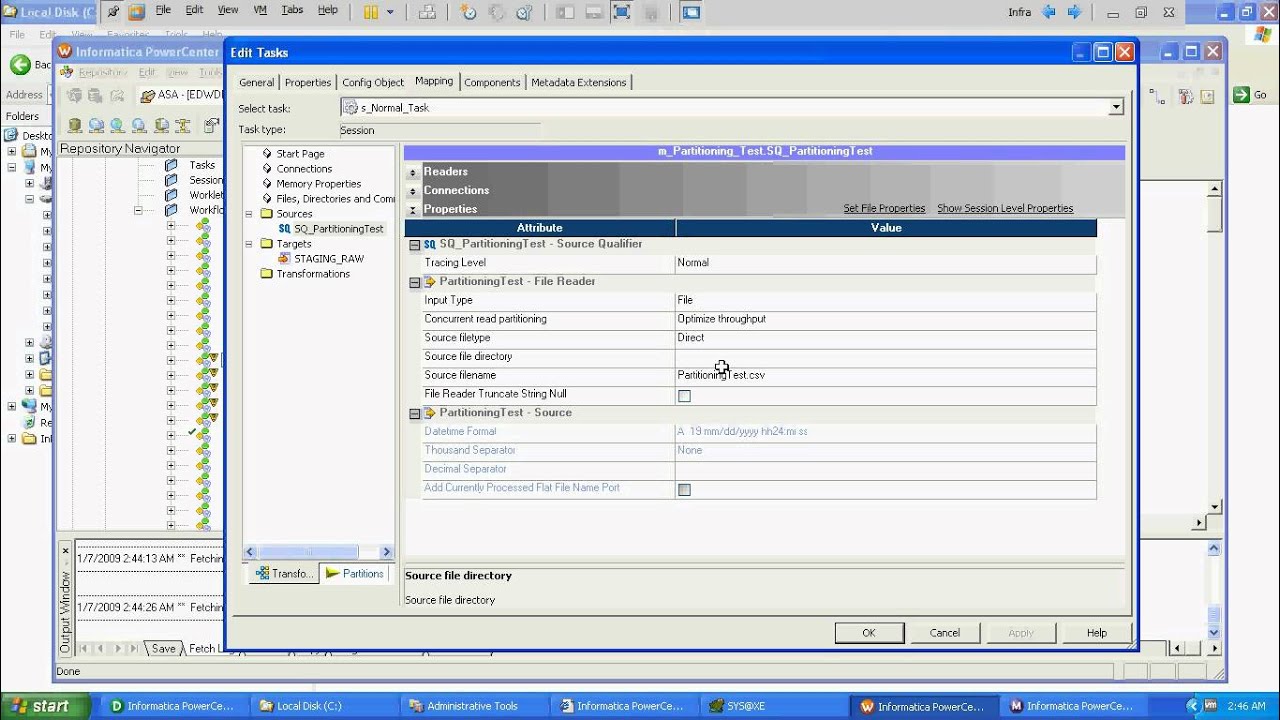Click the VM pause icon

[x=371, y=12]
